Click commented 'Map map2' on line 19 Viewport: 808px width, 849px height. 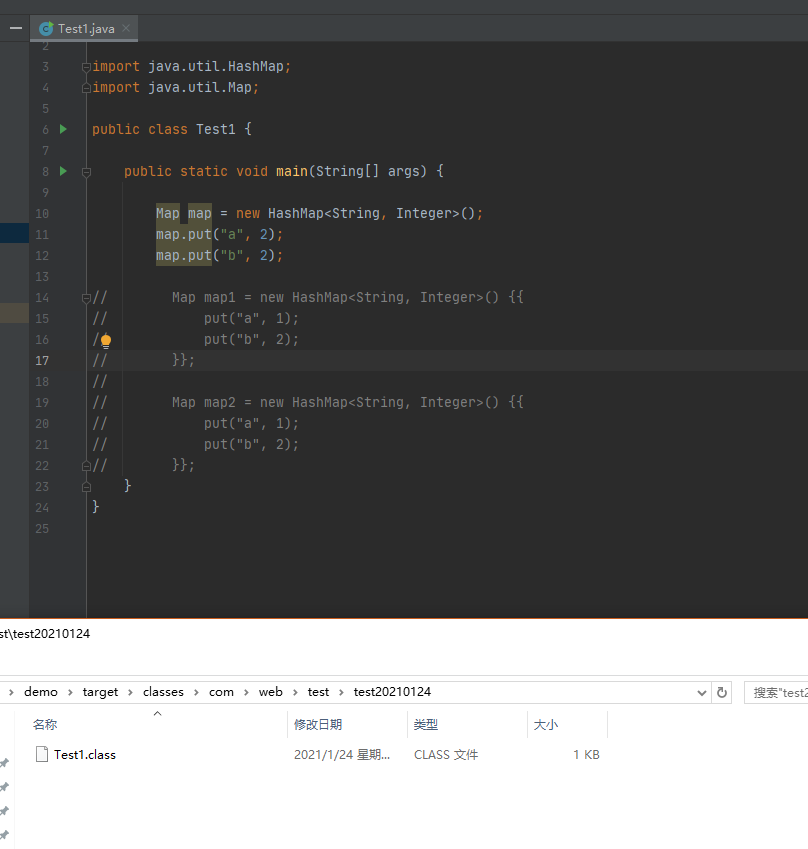click(204, 402)
